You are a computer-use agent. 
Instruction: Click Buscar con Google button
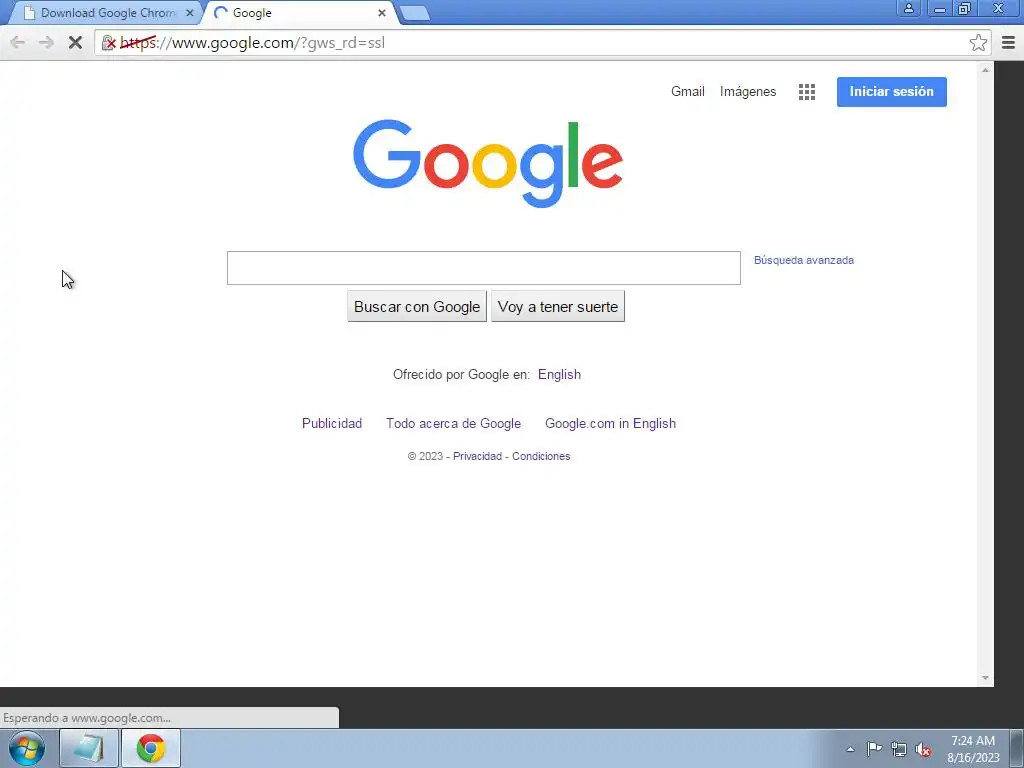click(417, 306)
